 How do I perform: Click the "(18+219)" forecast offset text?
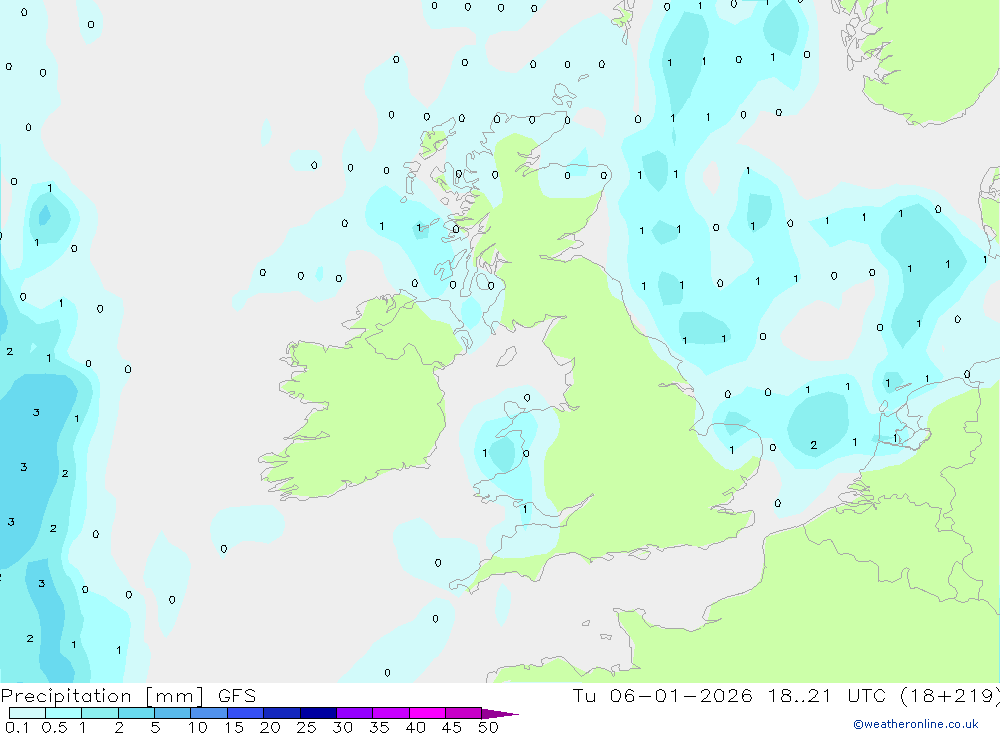point(950,696)
